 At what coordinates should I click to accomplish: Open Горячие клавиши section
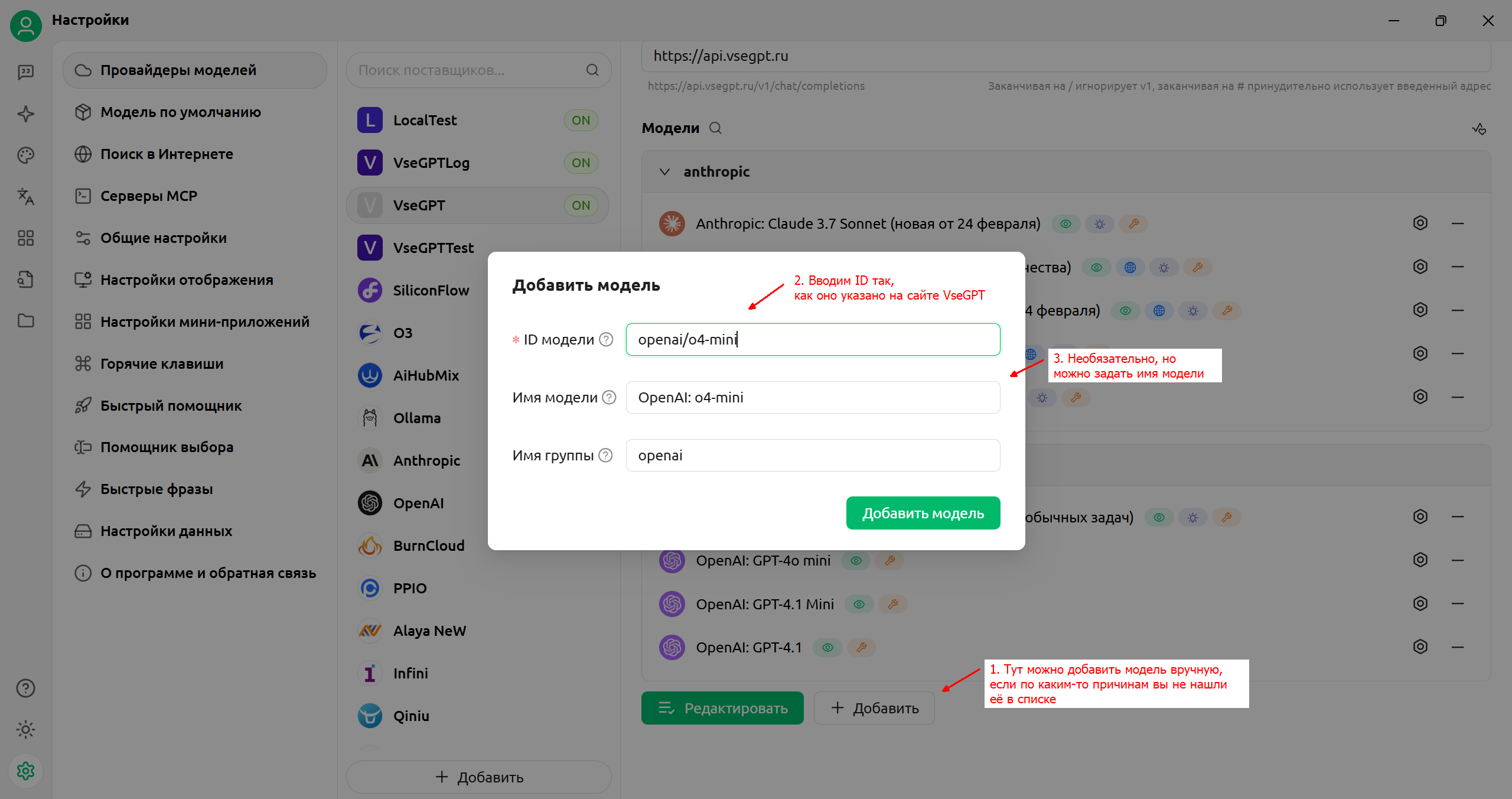tap(195, 363)
